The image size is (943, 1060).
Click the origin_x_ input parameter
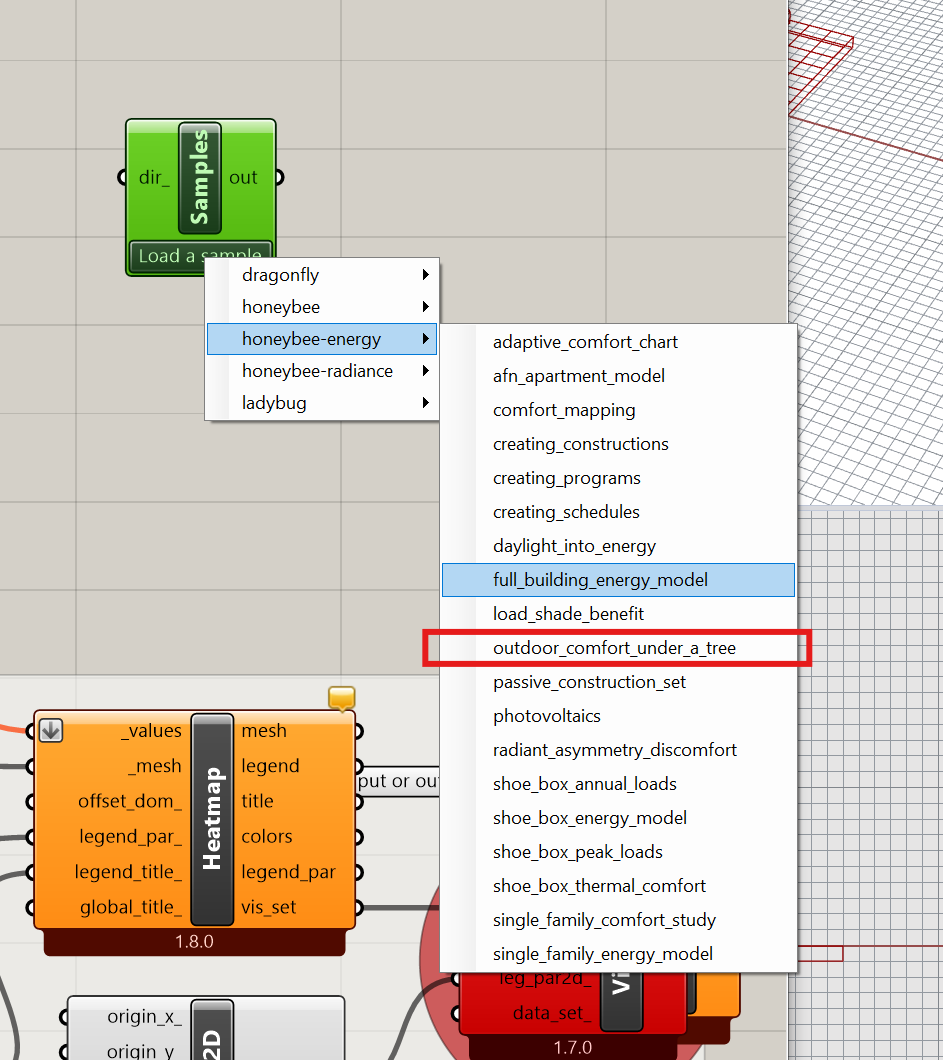144,1017
